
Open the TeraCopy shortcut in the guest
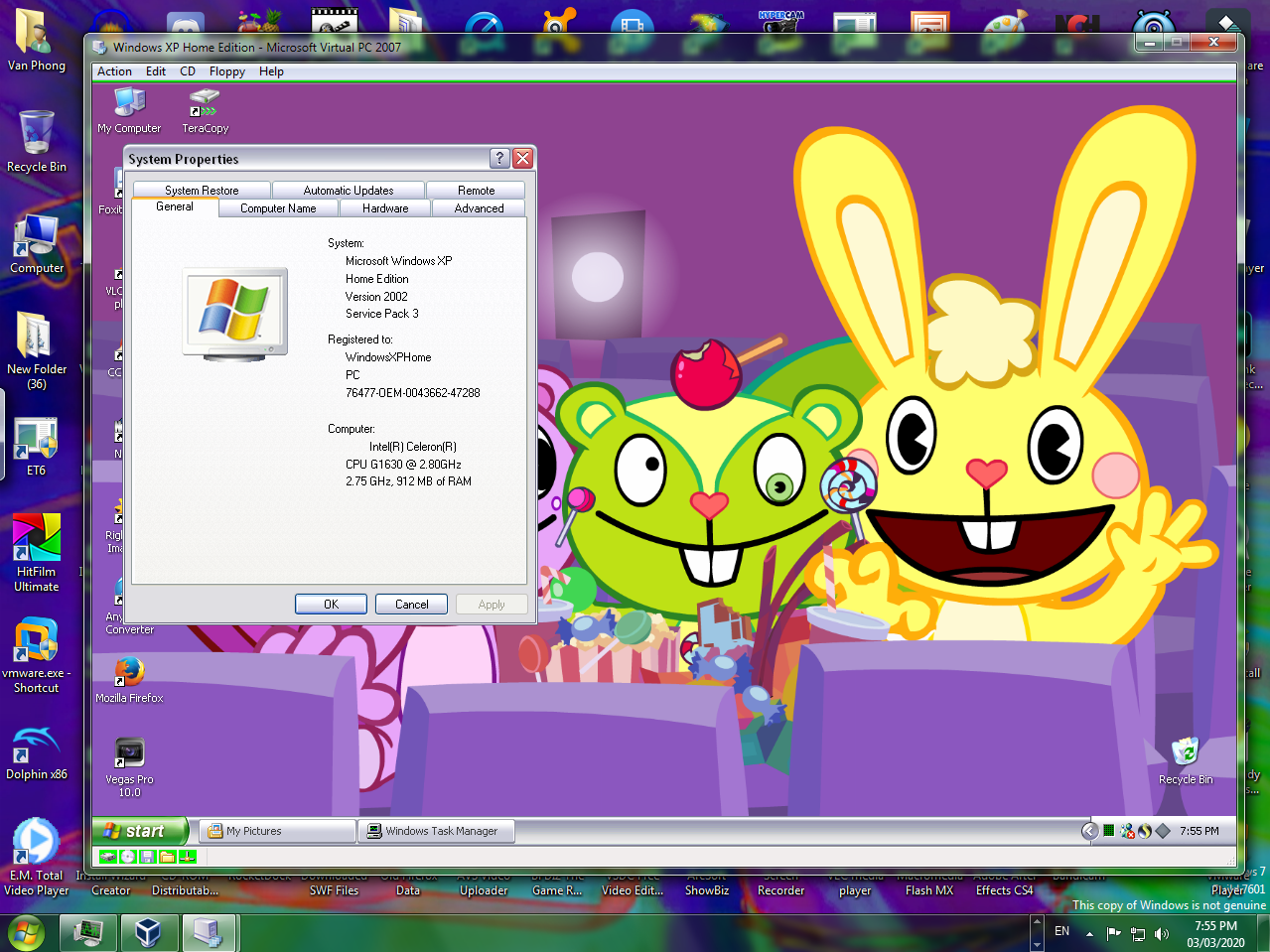point(205,110)
